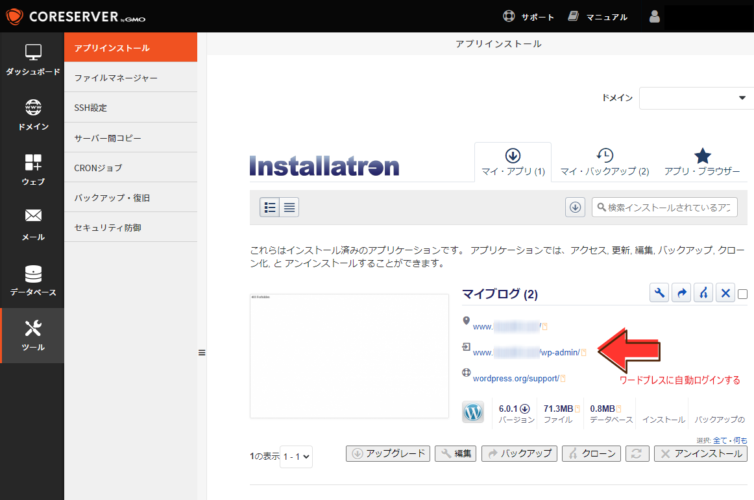Select SSH設定 menu item

click(130, 108)
